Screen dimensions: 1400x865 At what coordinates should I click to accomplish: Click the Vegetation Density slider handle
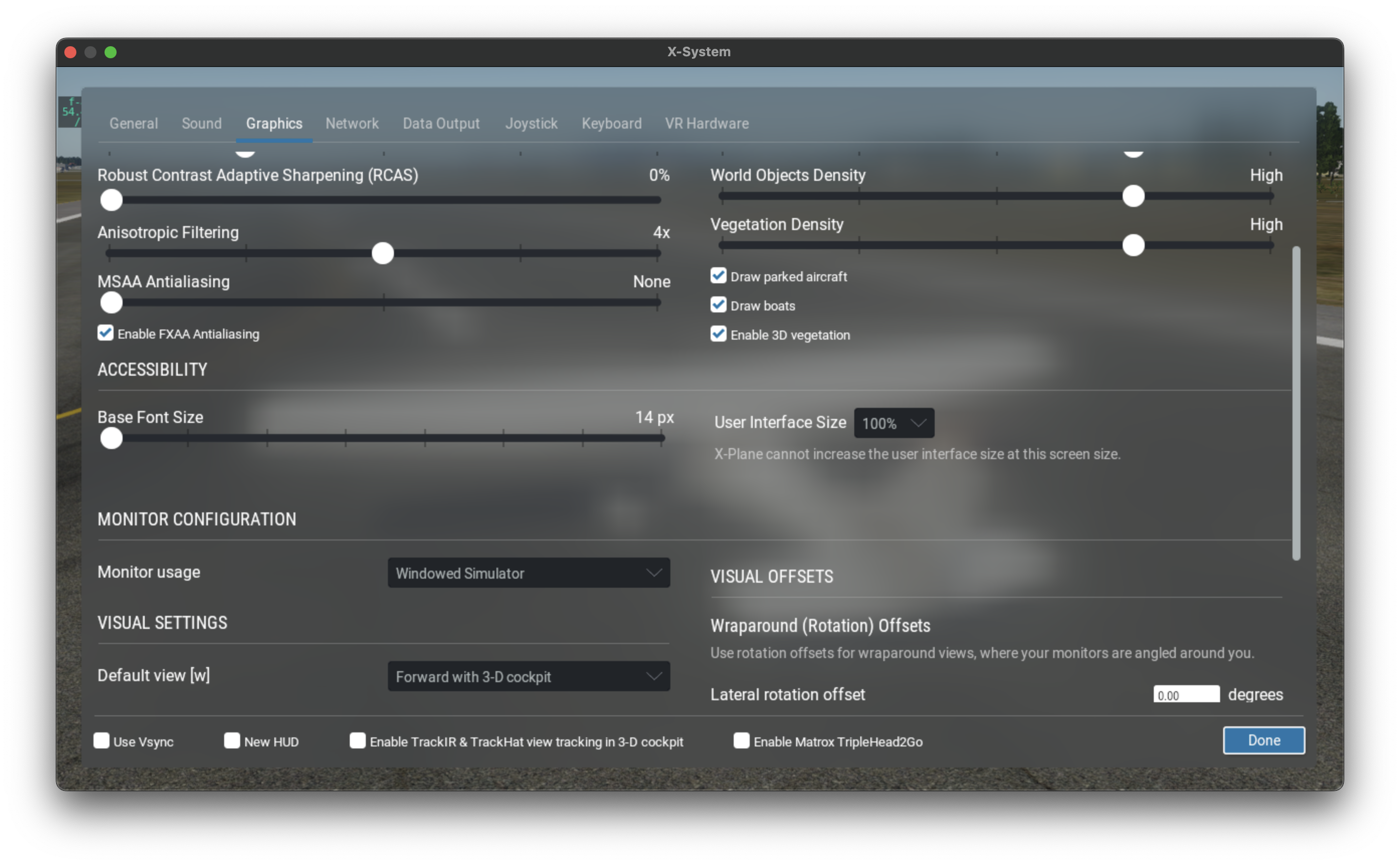[1133, 246]
